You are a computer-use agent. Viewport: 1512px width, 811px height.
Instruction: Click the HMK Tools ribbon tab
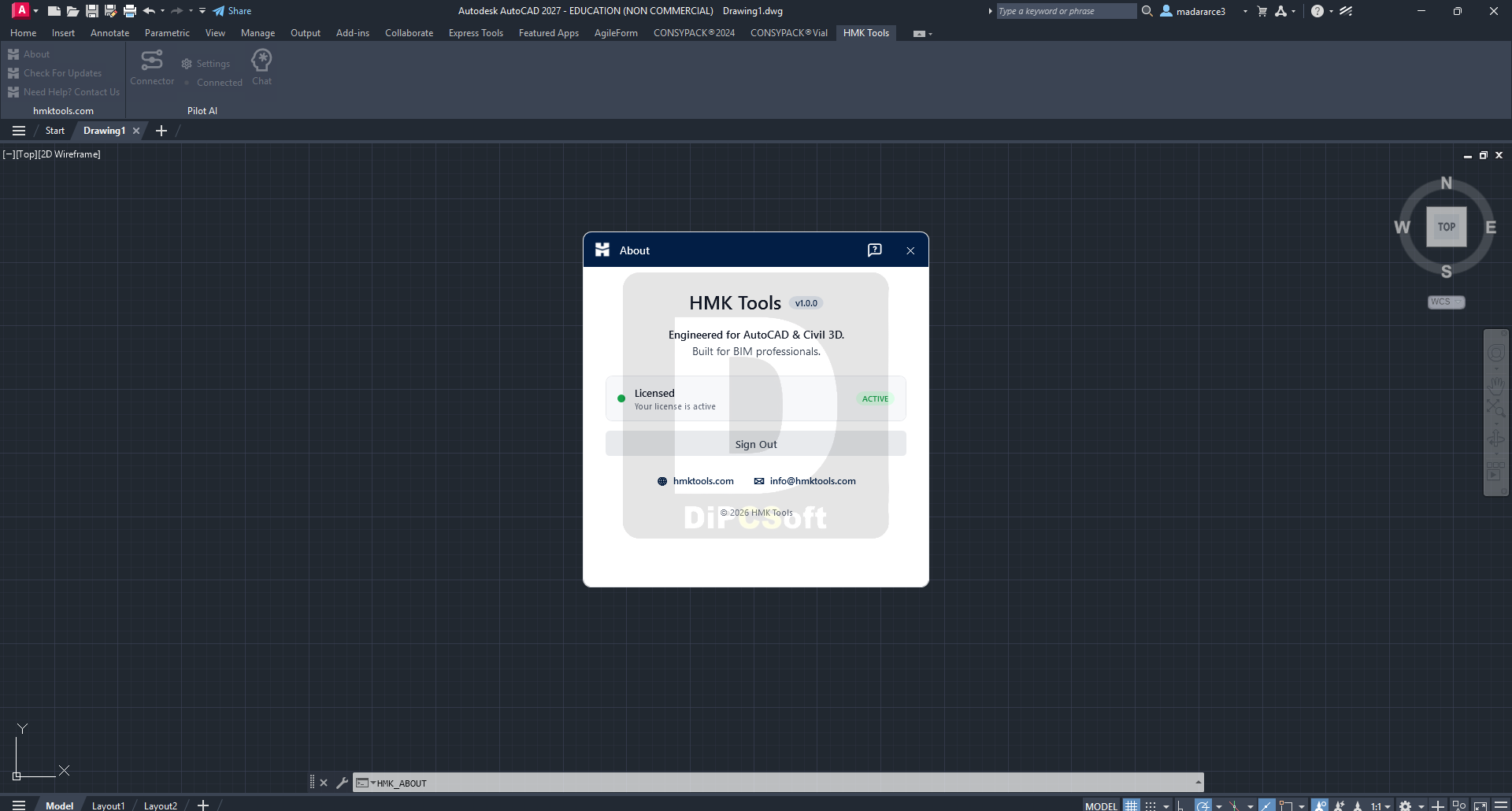tap(866, 33)
